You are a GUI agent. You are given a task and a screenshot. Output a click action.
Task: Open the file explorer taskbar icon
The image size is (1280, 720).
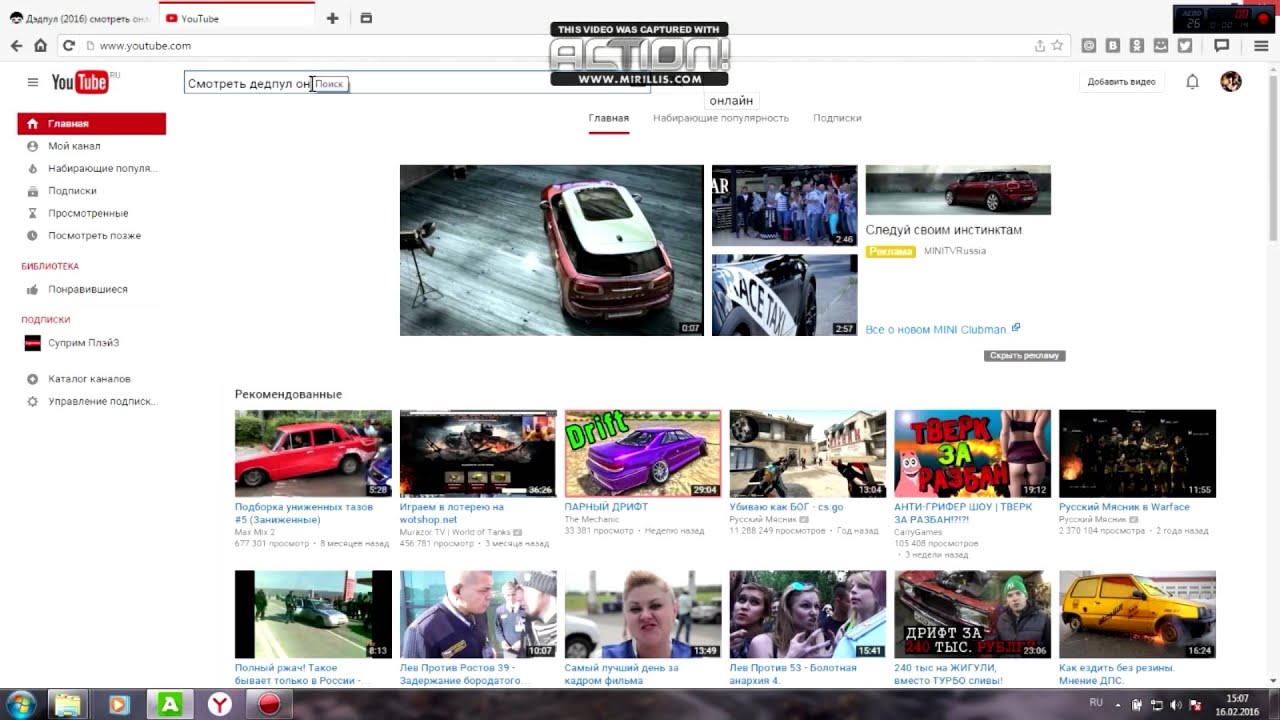[68, 704]
